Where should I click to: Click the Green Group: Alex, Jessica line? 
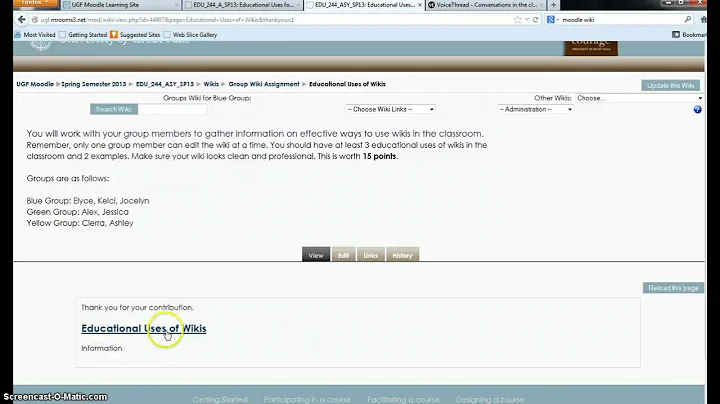coord(78,212)
